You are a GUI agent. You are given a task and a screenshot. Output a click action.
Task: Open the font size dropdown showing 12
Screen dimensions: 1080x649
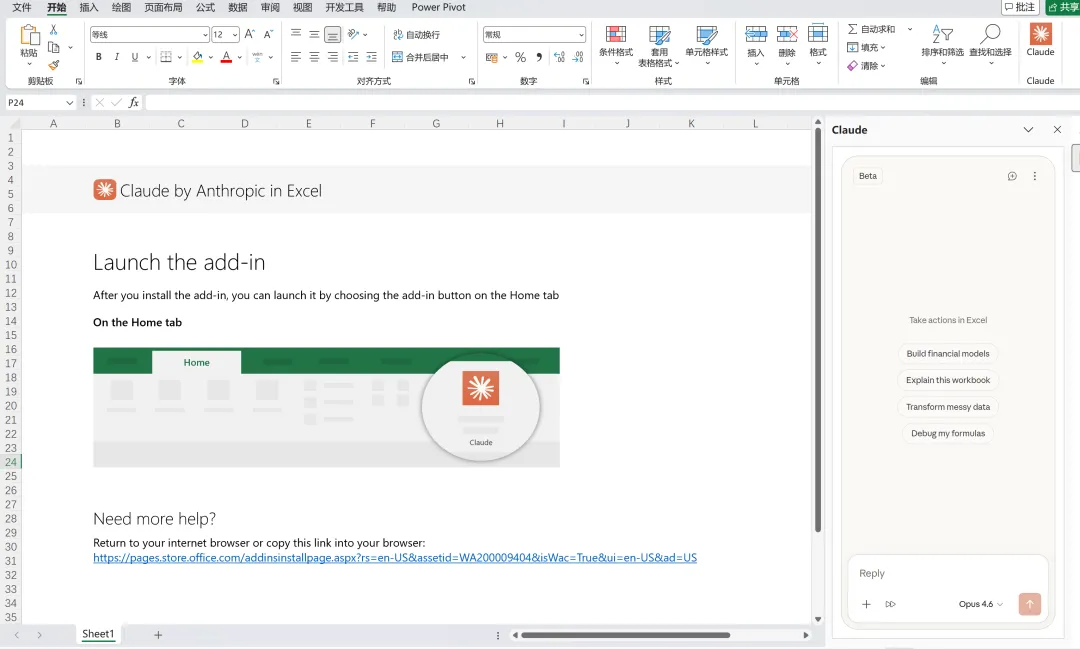[x=235, y=34]
